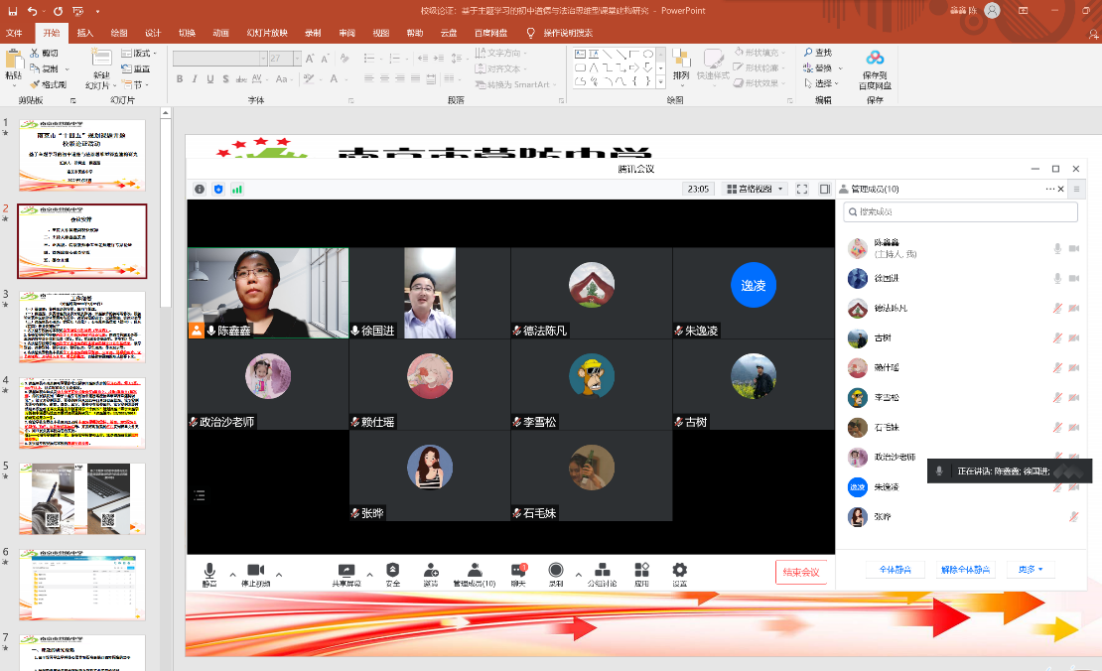Image resolution: width=1102 pixels, height=671 pixels.
Task: Click the blue security shield status icon
Action: (219, 189)
